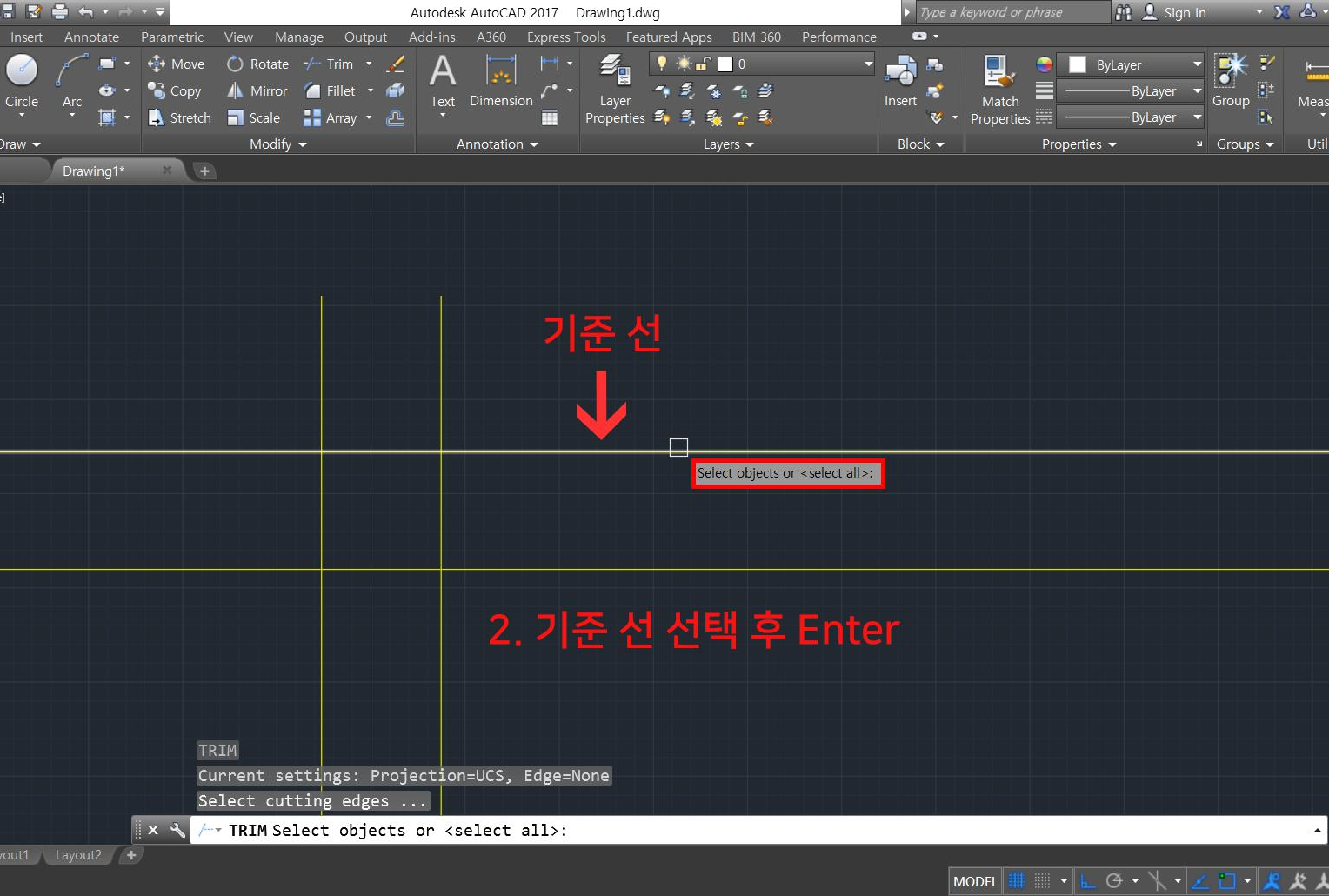Click the Insert block tool
The width and height of the screenshot is (1329, 896).
coord(900,81)
